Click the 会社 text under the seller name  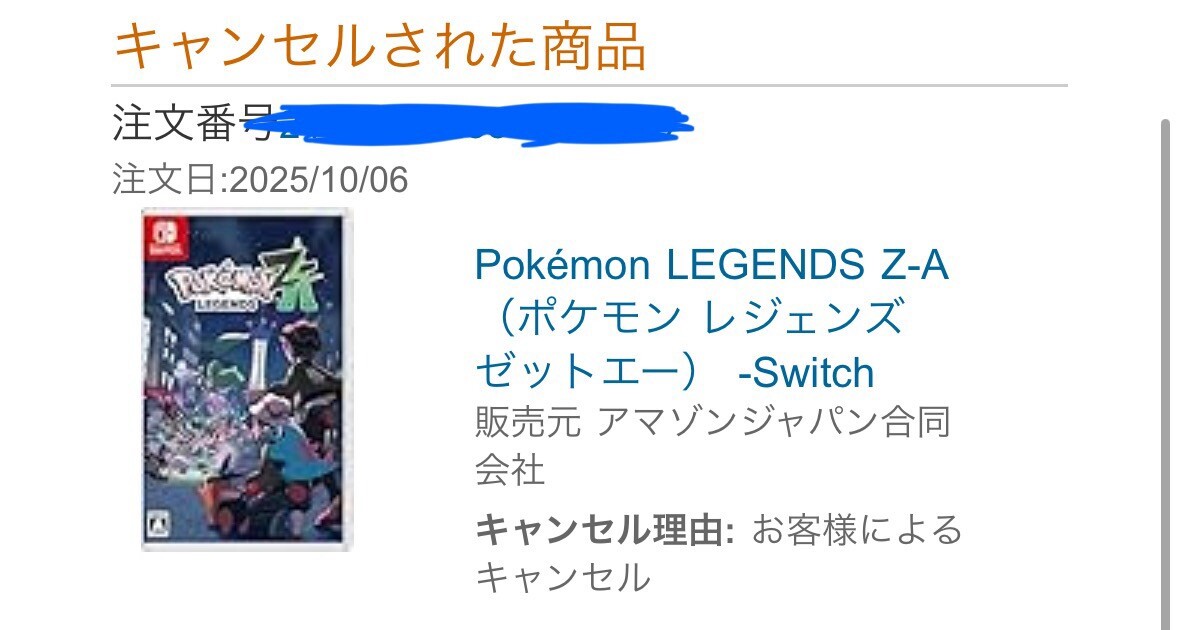(x=510, y=470)
